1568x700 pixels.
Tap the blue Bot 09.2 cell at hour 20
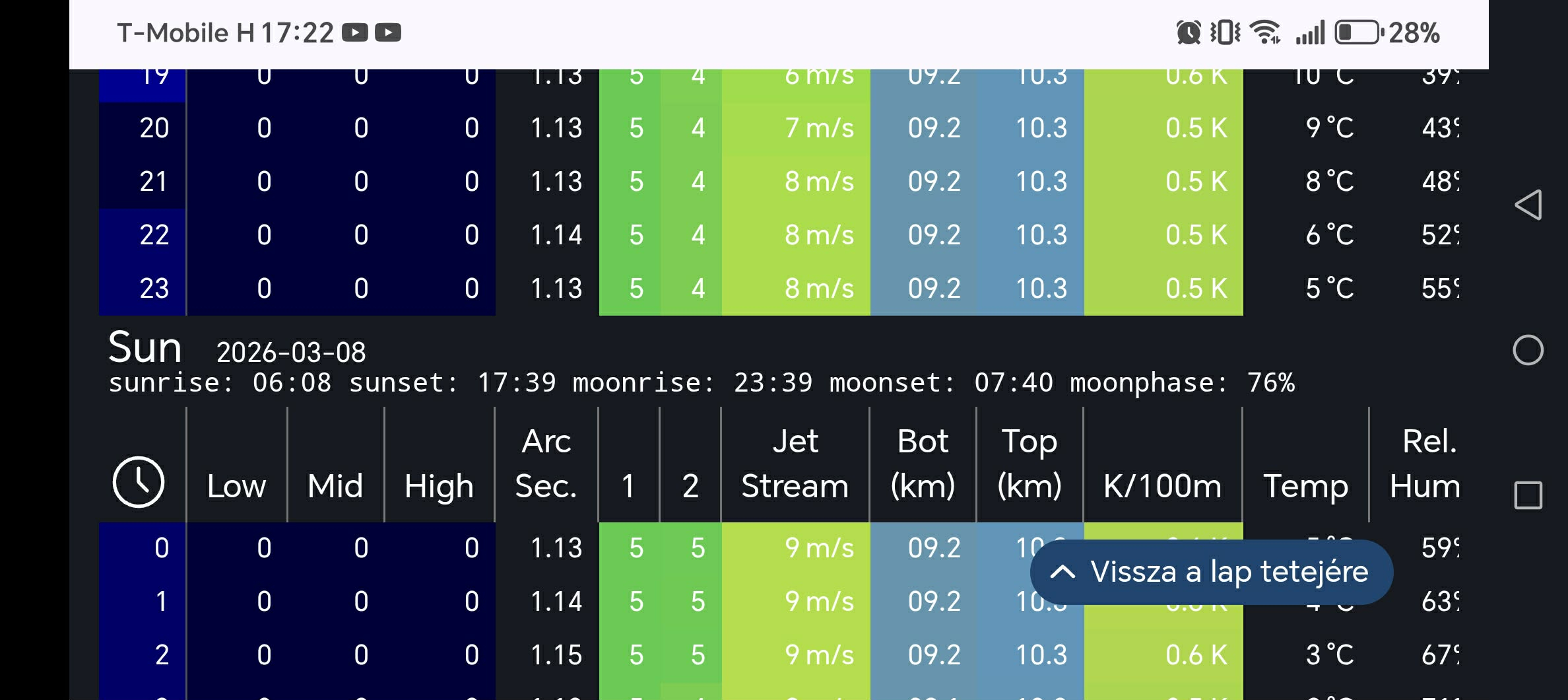[x=934, y=127]
